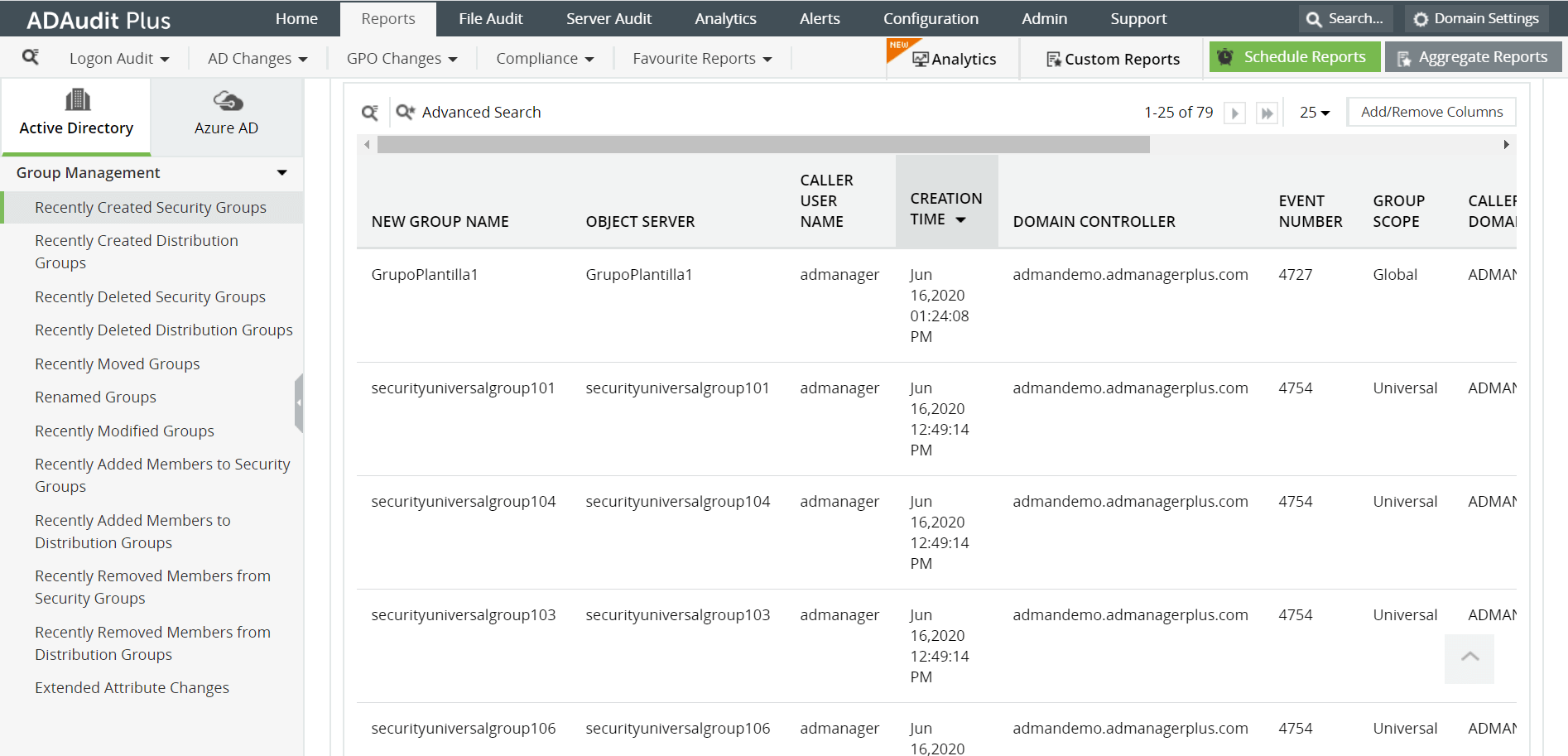
Task: Click the scrollbar left arrow
Action: (367, 145)
